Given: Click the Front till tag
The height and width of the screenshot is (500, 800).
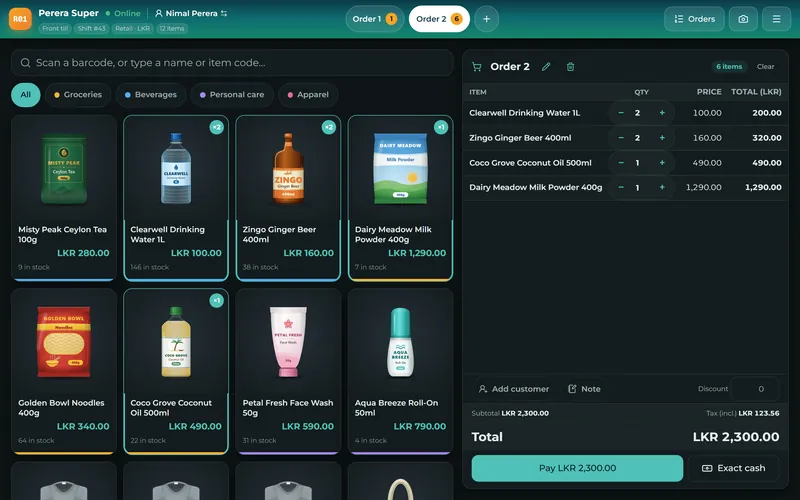Looking at the screenshot, I should tap(55, 29).
